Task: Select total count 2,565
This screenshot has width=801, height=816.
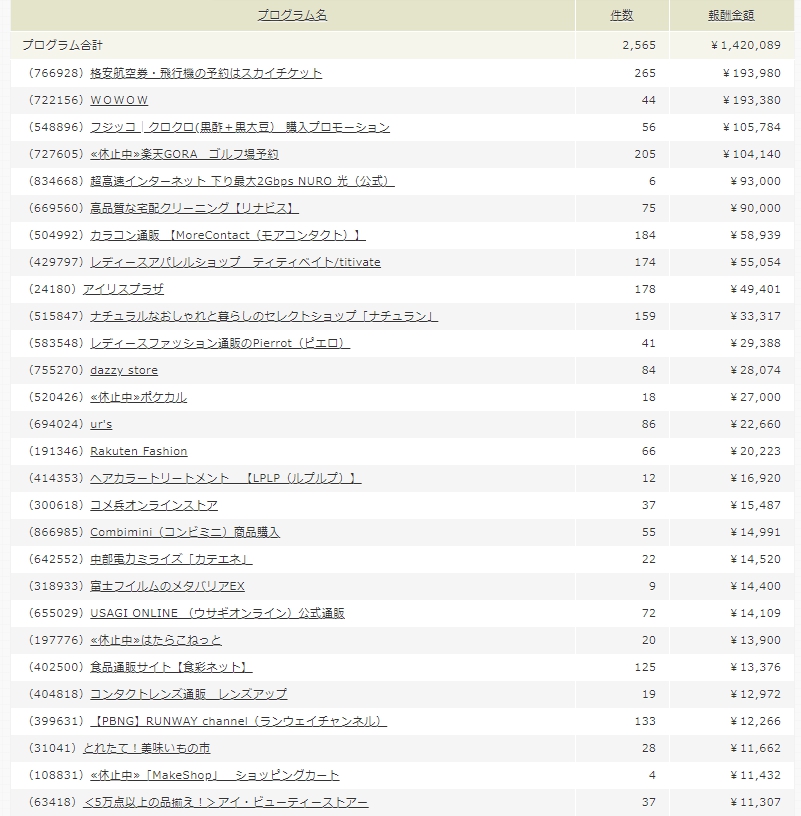Action: (x=639, y=46)
